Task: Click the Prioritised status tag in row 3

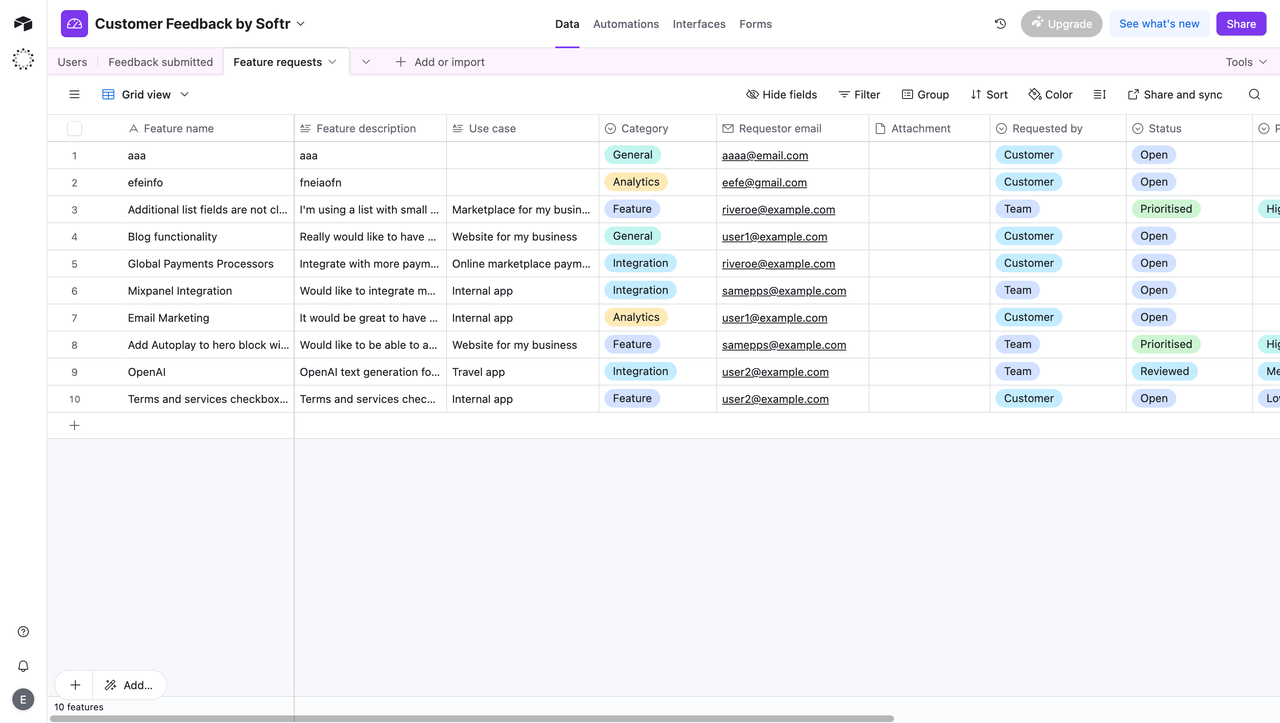Action: tap(1166, 209)
